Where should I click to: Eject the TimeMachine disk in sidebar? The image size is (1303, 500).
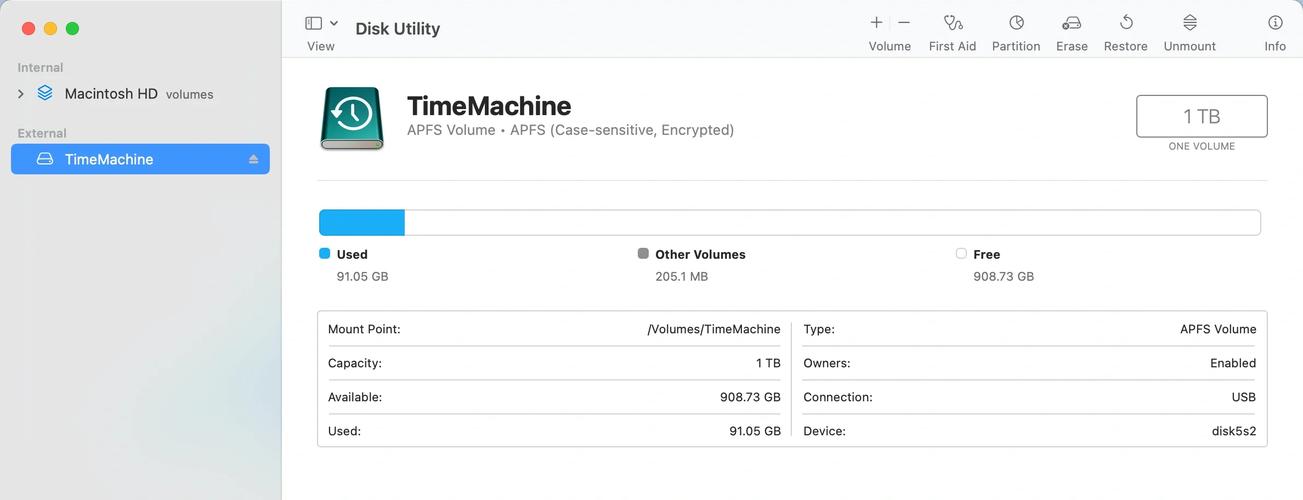pyautogui.click(x=253, y=160)
